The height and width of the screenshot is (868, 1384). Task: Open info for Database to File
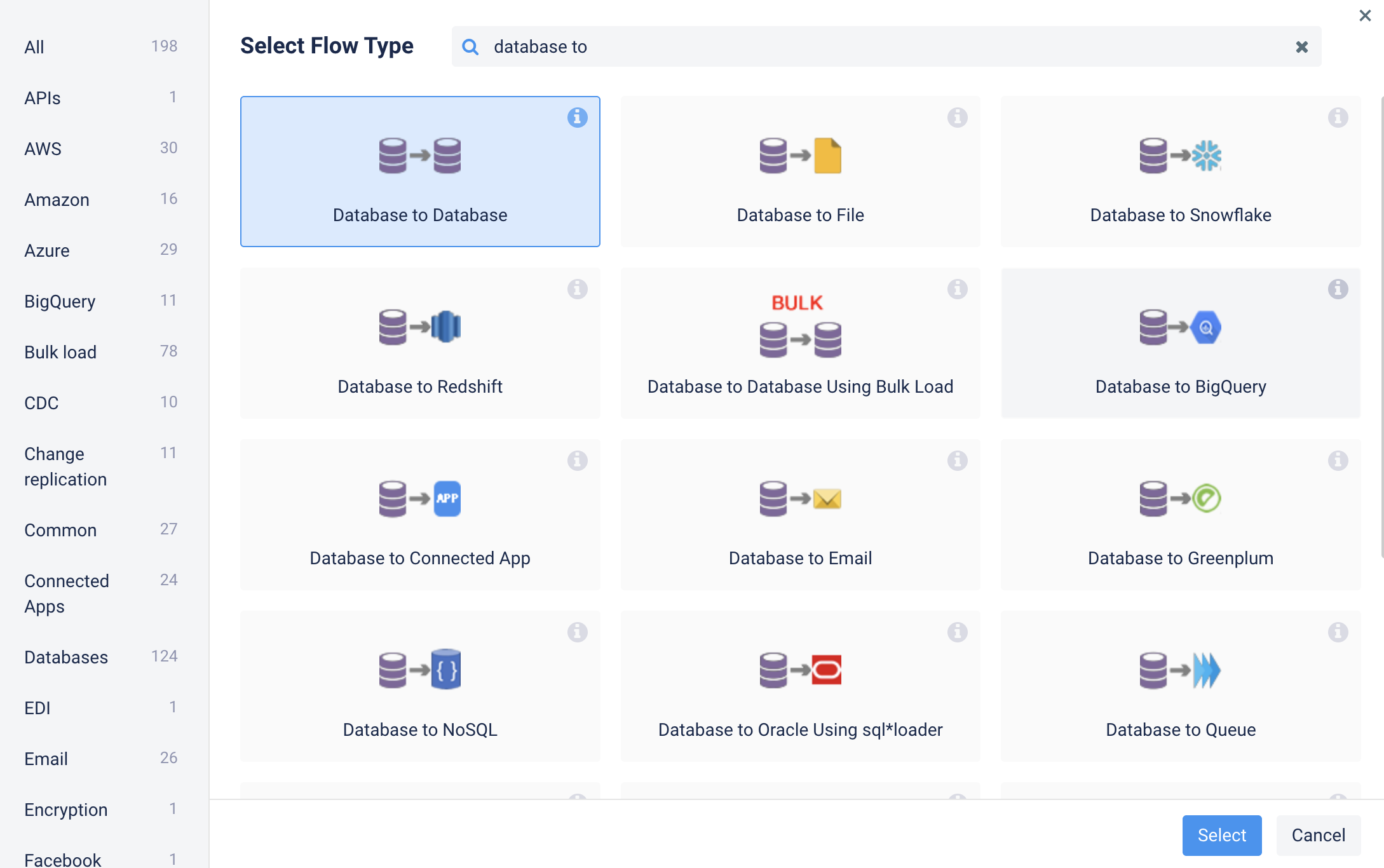pos(957,118)
